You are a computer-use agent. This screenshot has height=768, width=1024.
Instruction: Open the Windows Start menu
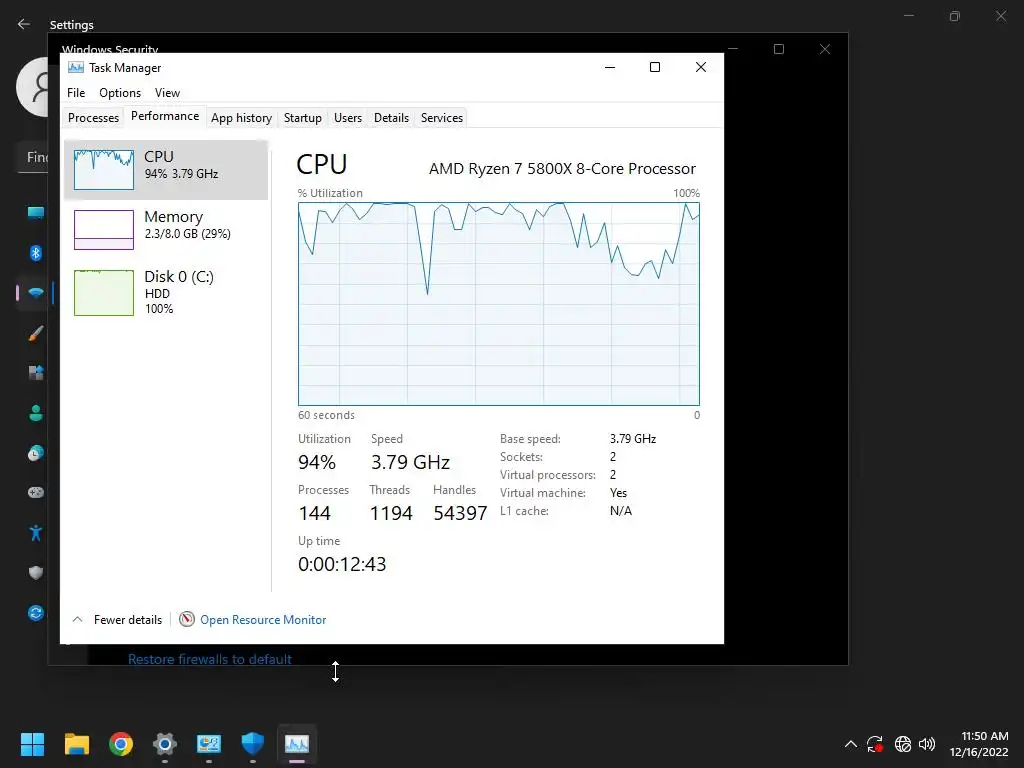(32, 744)
